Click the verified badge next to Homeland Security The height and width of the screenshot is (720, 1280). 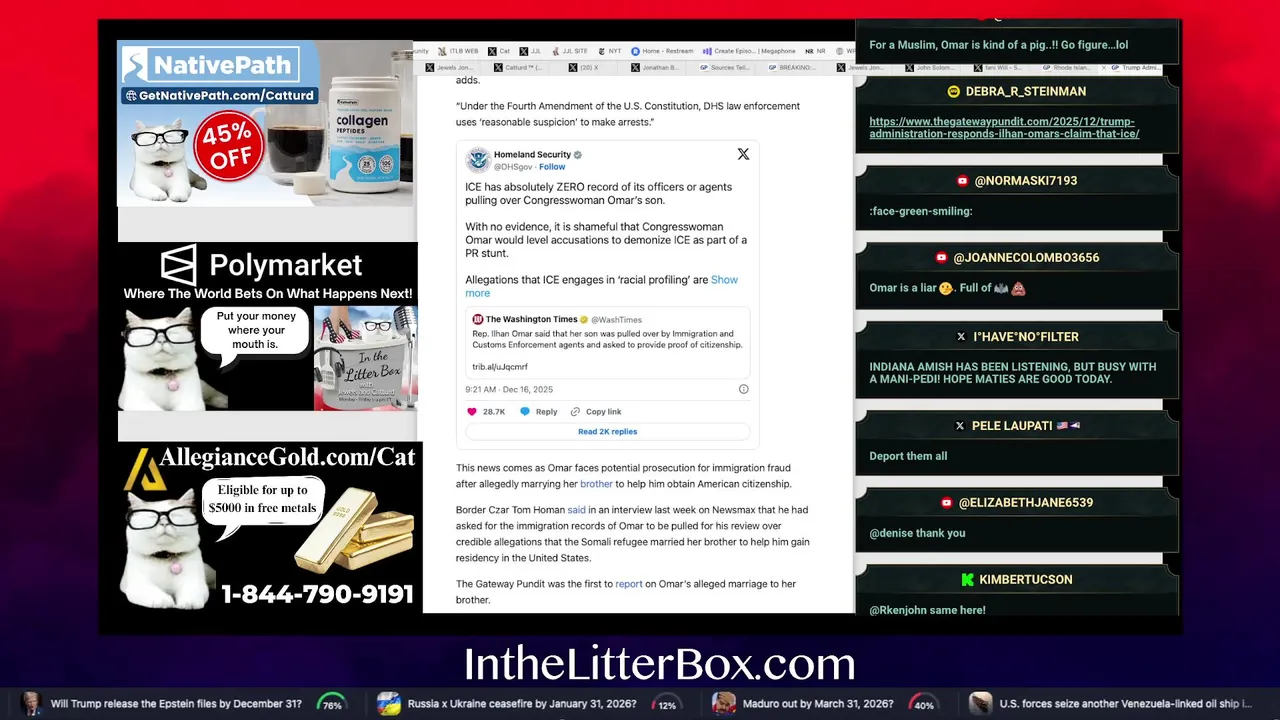[578, 155]
